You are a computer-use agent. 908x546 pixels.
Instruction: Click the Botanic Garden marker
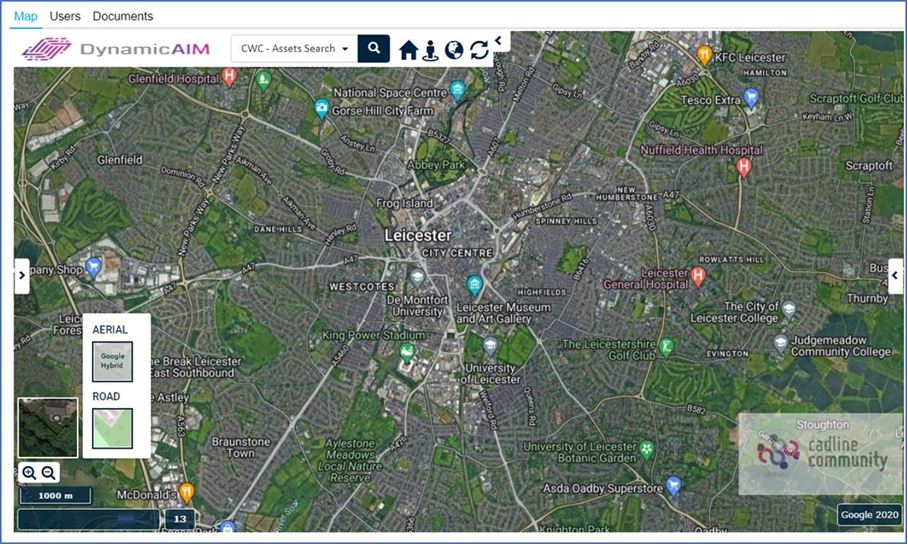point(647,449)
